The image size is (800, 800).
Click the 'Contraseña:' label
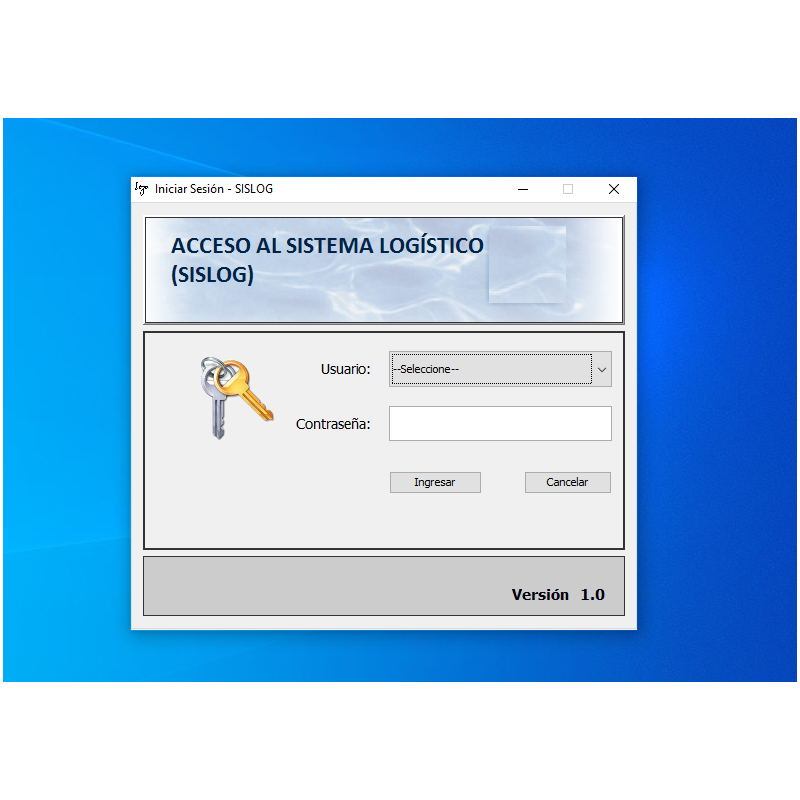pos(333,425)
